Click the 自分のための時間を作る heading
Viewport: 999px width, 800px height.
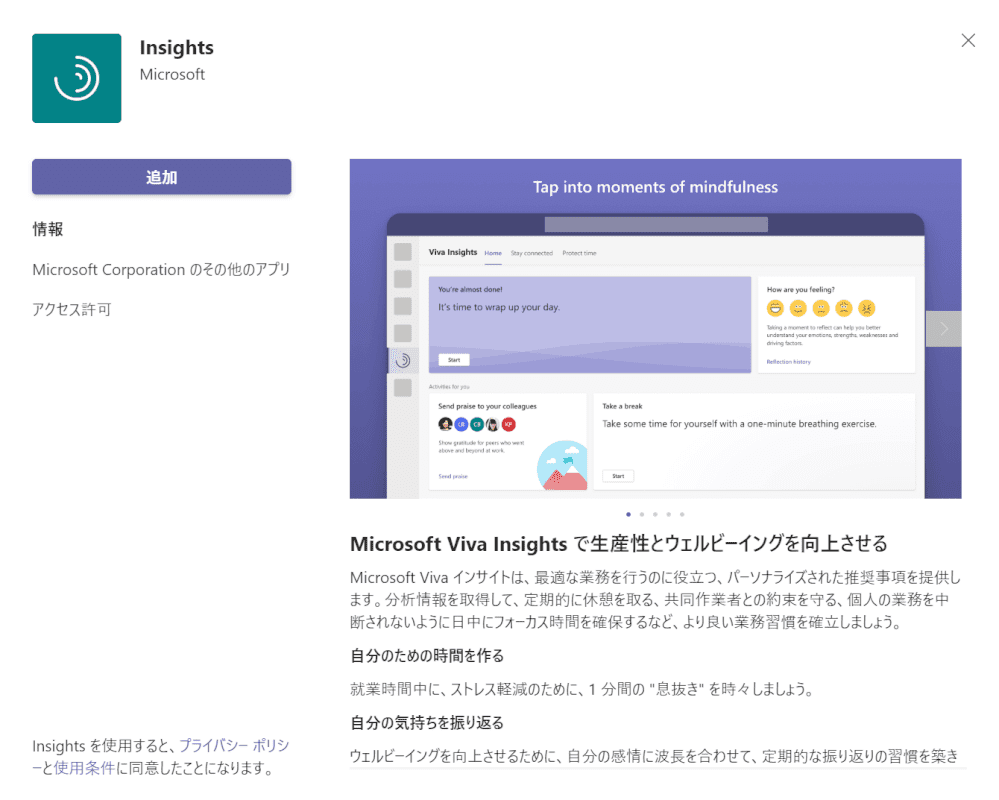427,656
